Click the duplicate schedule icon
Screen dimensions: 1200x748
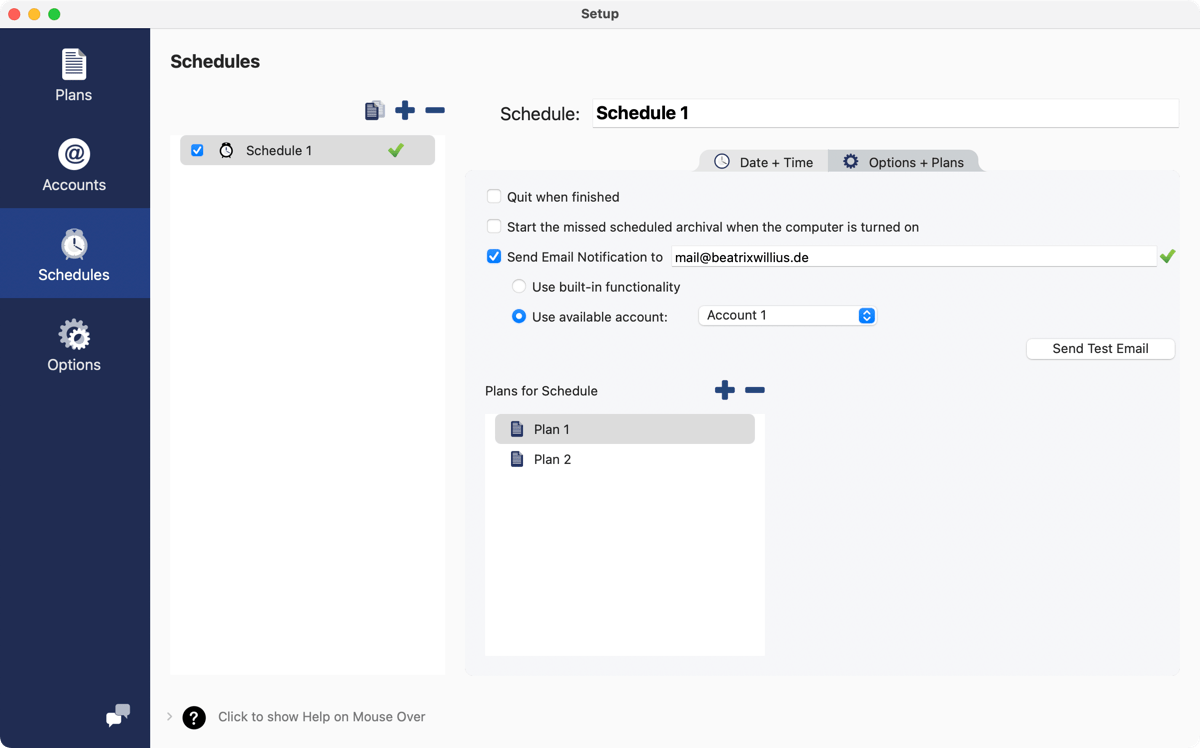point(375,111)
